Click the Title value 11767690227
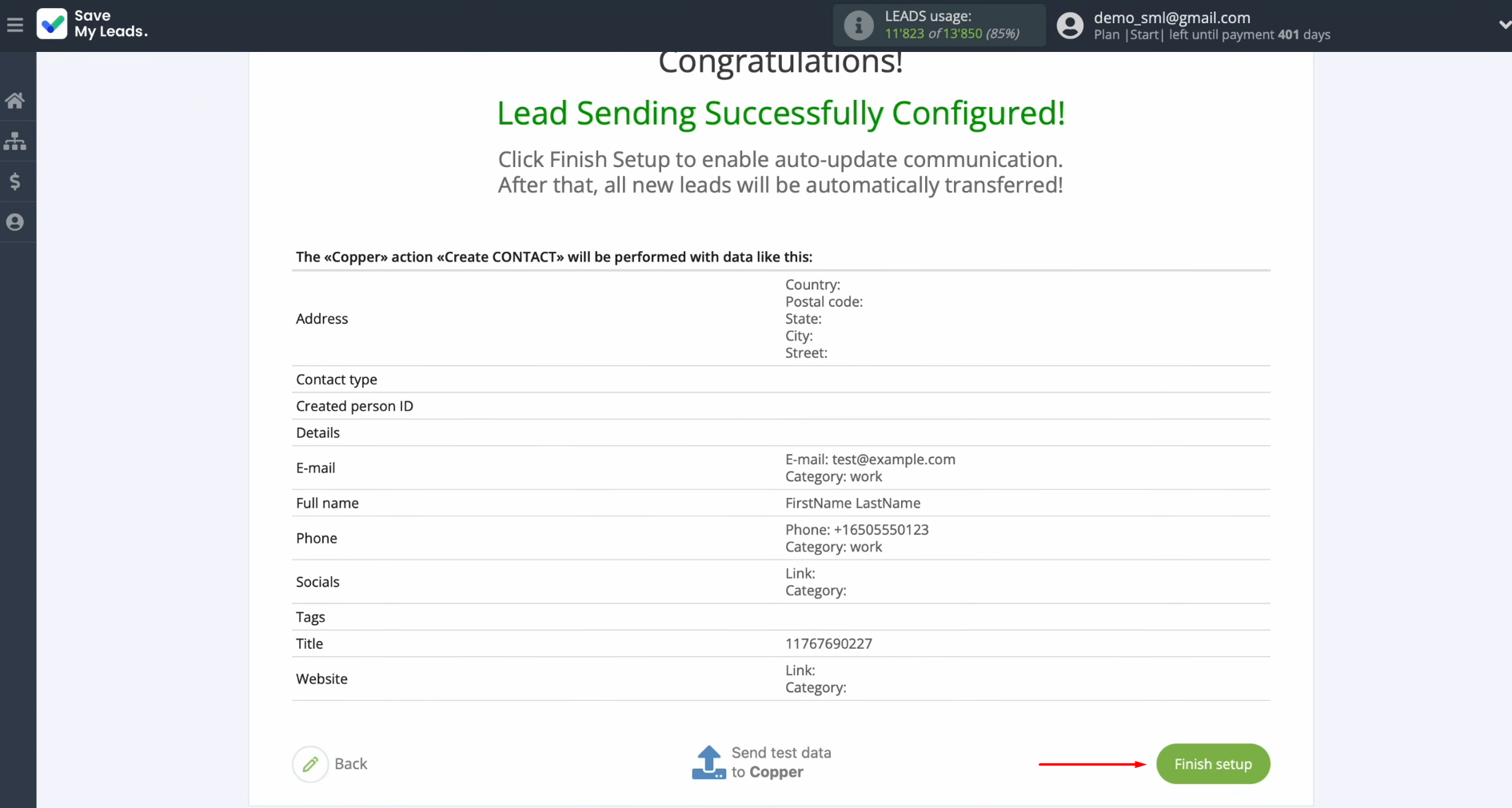Image resolution: width=1512 pixels, height=808 pixels. click(828, 643)
